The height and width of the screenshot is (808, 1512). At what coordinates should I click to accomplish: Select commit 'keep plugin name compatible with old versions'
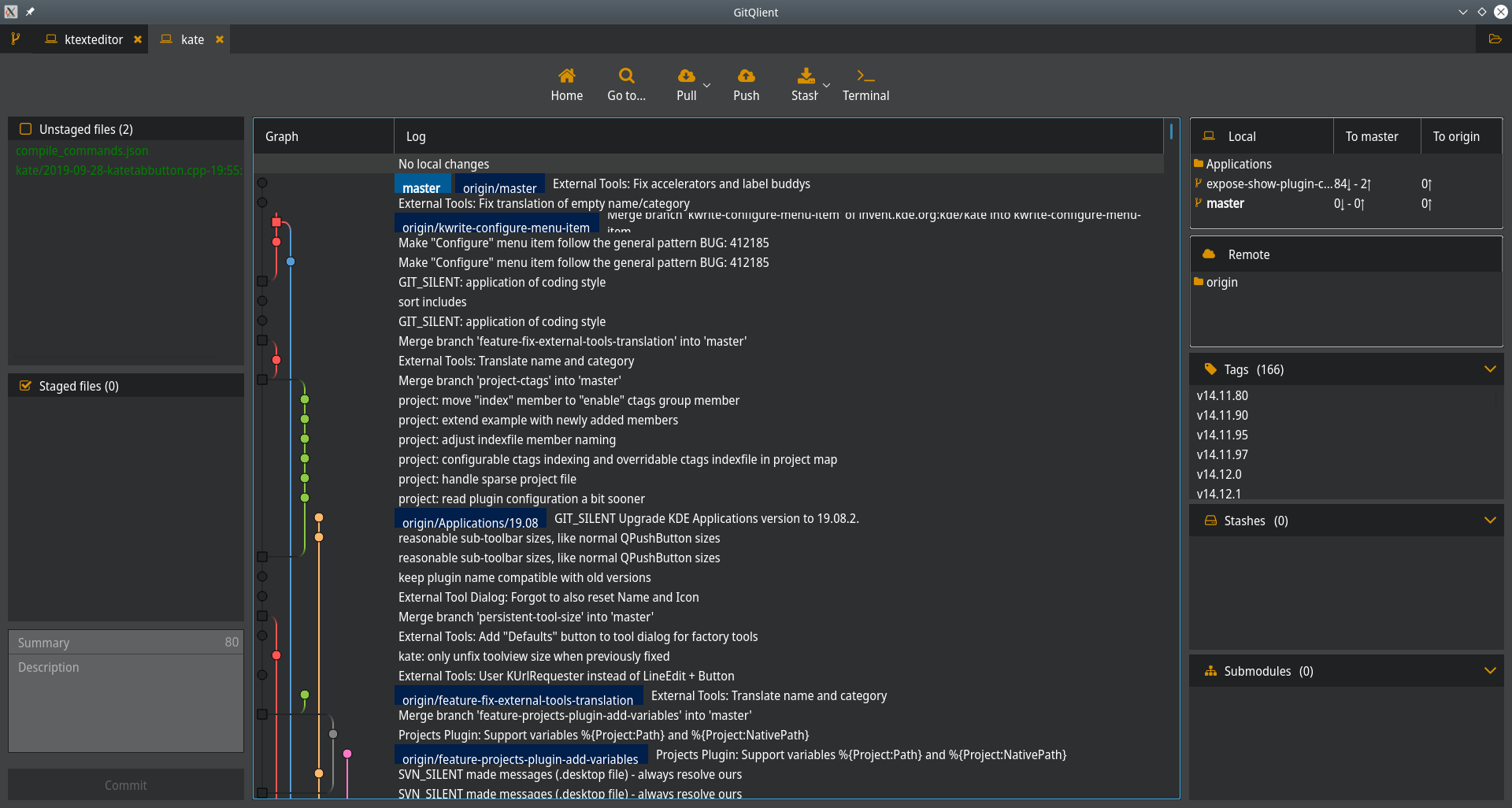(524, 577)
